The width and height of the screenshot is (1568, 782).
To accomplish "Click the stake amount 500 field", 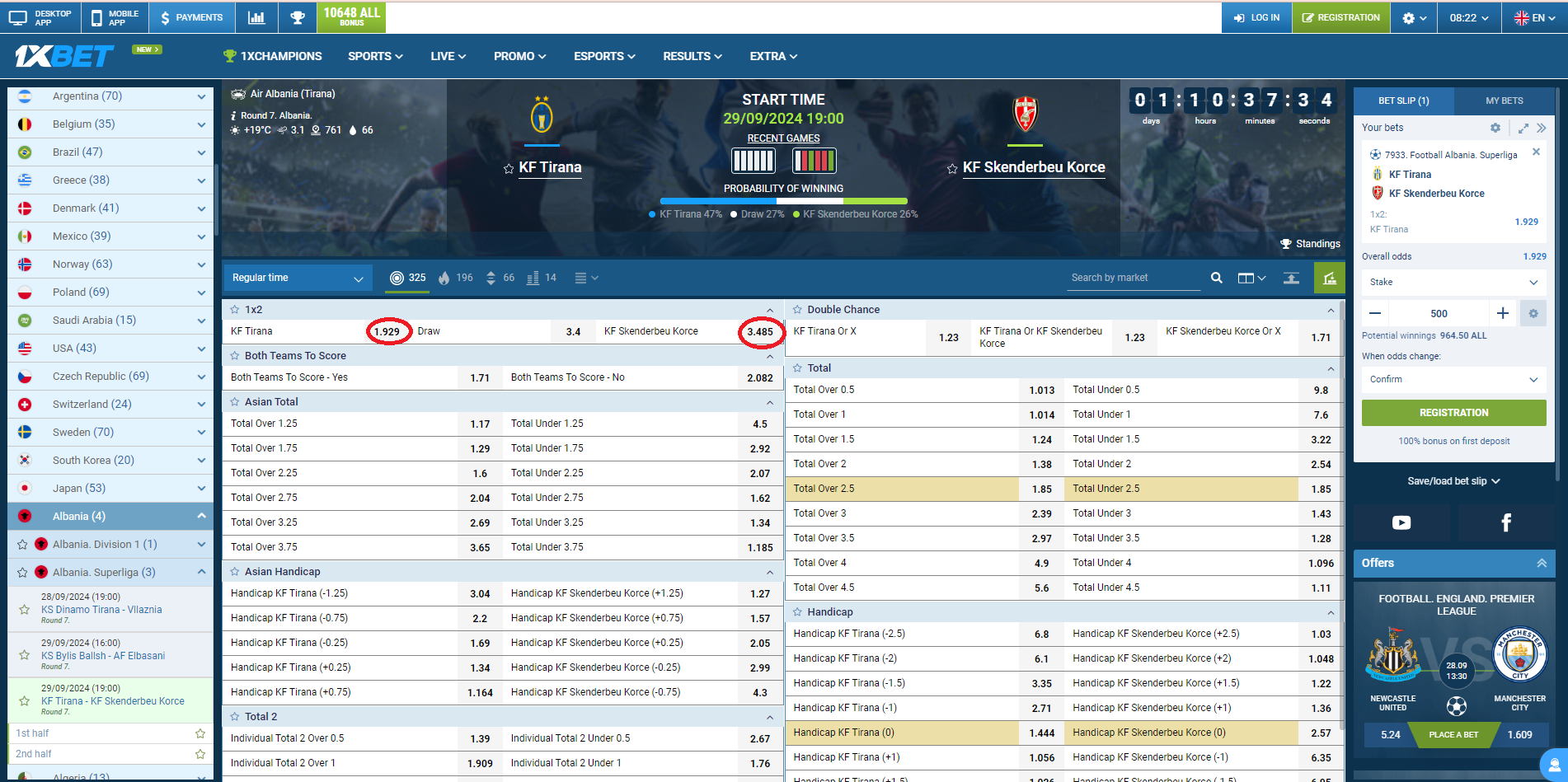I will click(x=1439, y=313).
